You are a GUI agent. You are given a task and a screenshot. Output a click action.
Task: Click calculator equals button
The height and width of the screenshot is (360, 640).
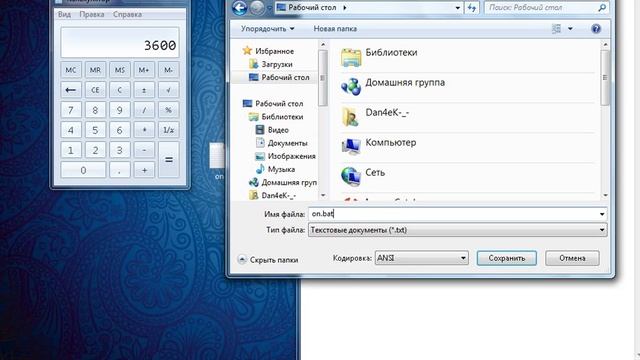tap(168, 160)
